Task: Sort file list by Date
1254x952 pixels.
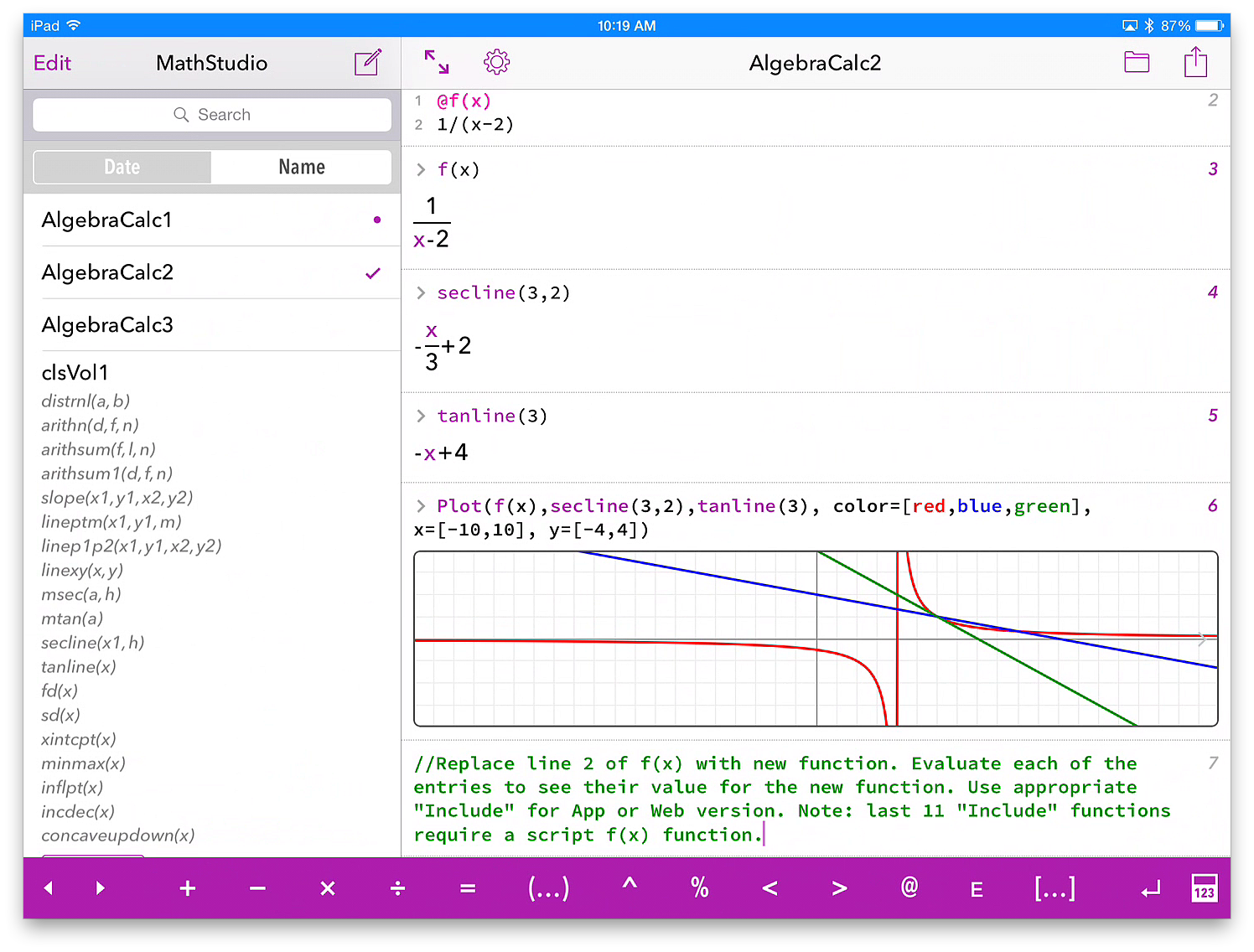Action: point(122,167)
